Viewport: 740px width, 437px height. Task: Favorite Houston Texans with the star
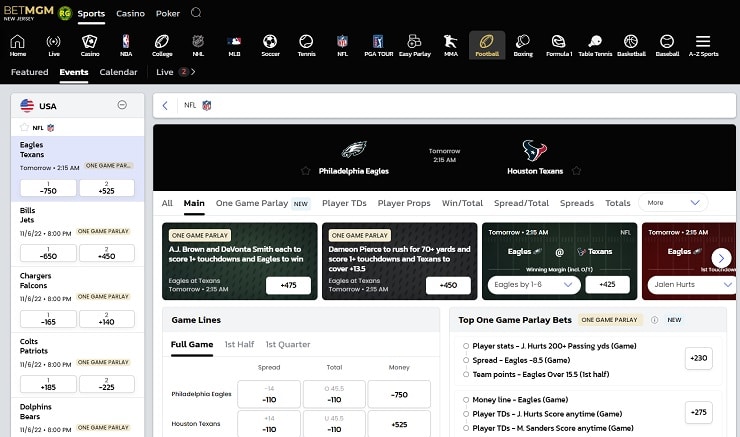pos(576,171)
